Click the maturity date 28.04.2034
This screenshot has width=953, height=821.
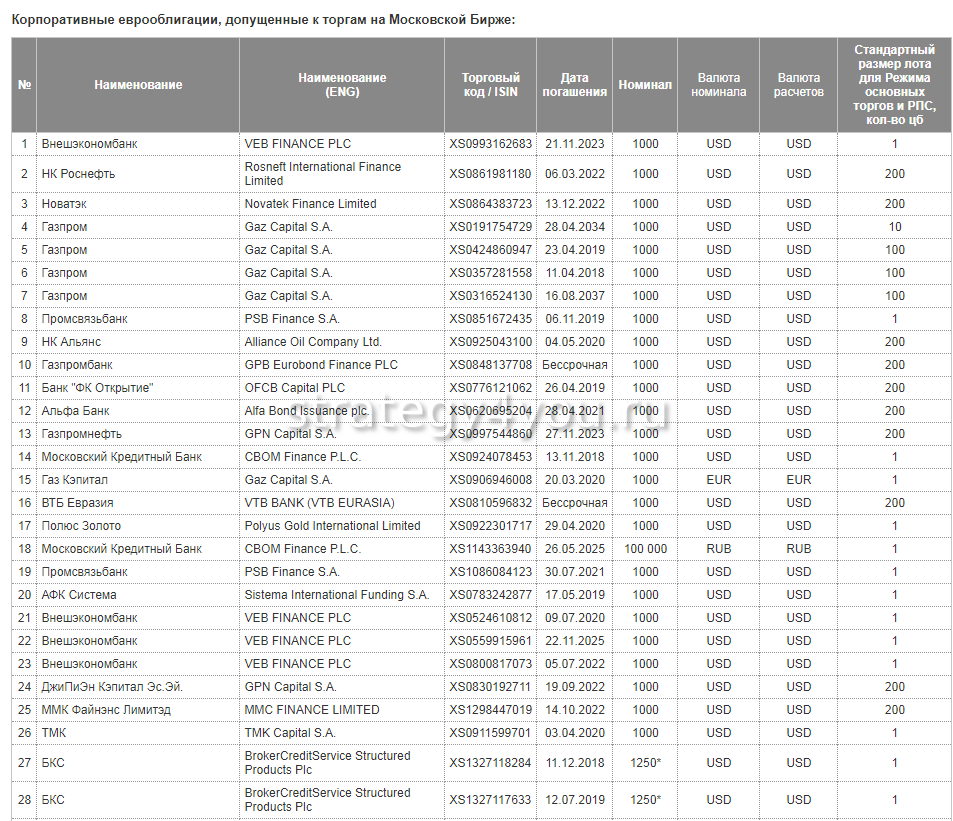click(x=574, y=227)
